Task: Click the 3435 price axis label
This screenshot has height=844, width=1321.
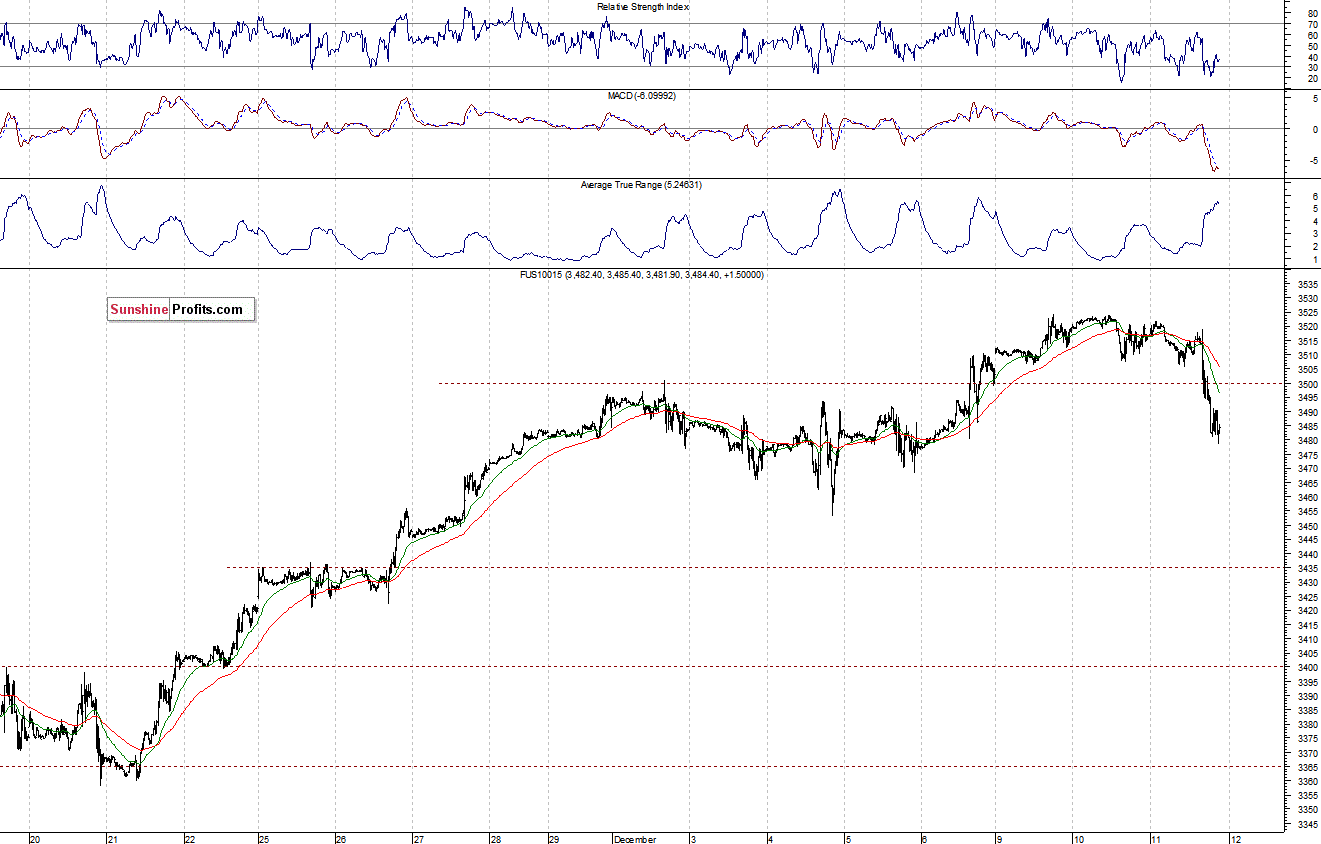Action: click(x=1306, y=568)
